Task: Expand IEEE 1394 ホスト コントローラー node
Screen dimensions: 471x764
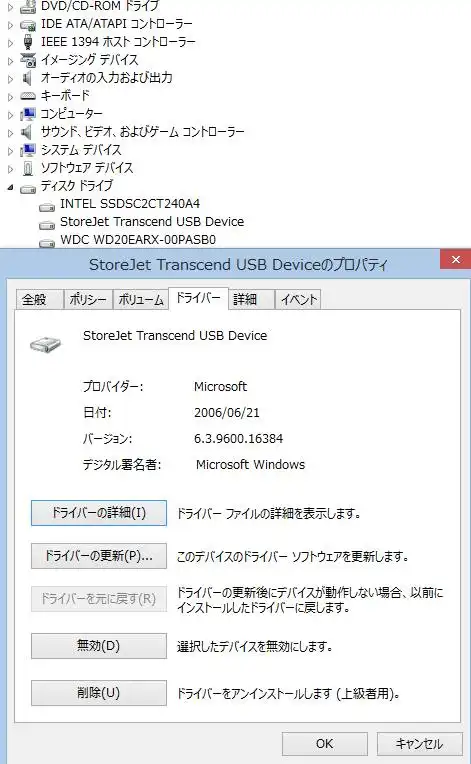Action: [x=10, y=43]
